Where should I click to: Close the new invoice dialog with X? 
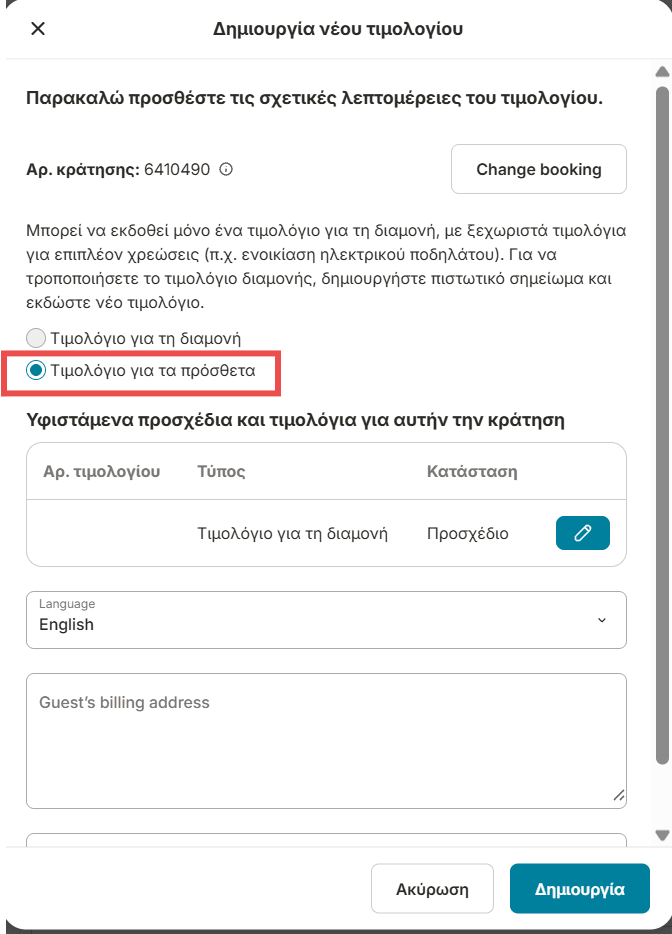tap(38, 28)
